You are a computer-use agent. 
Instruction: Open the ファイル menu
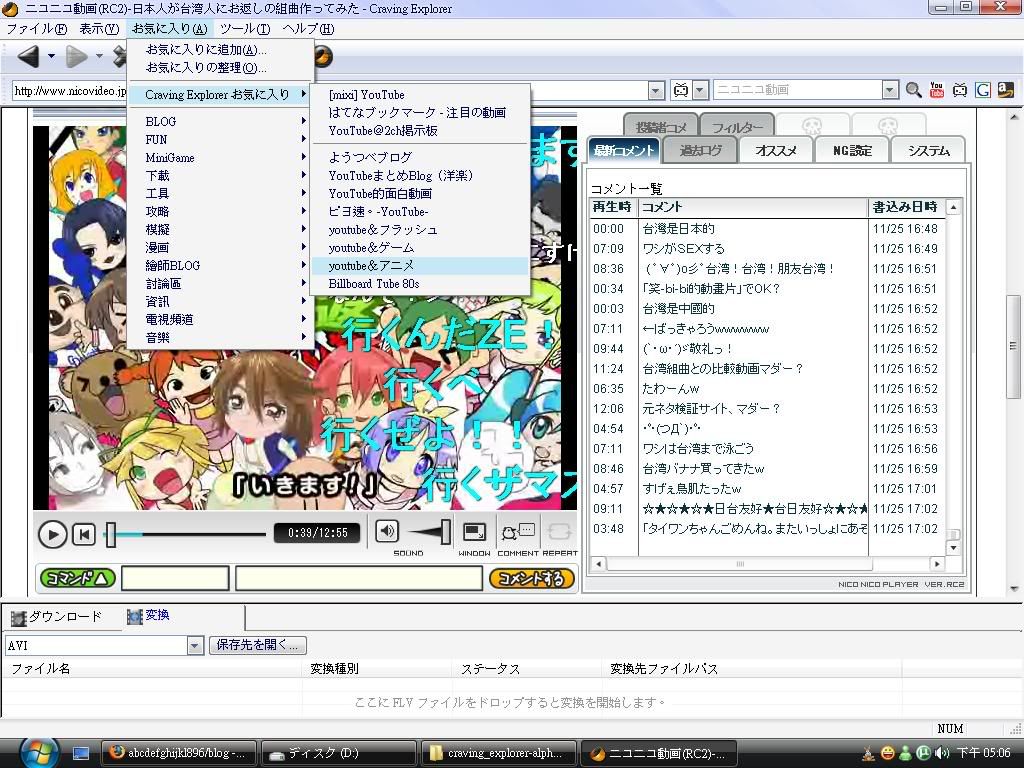(37, 29)
